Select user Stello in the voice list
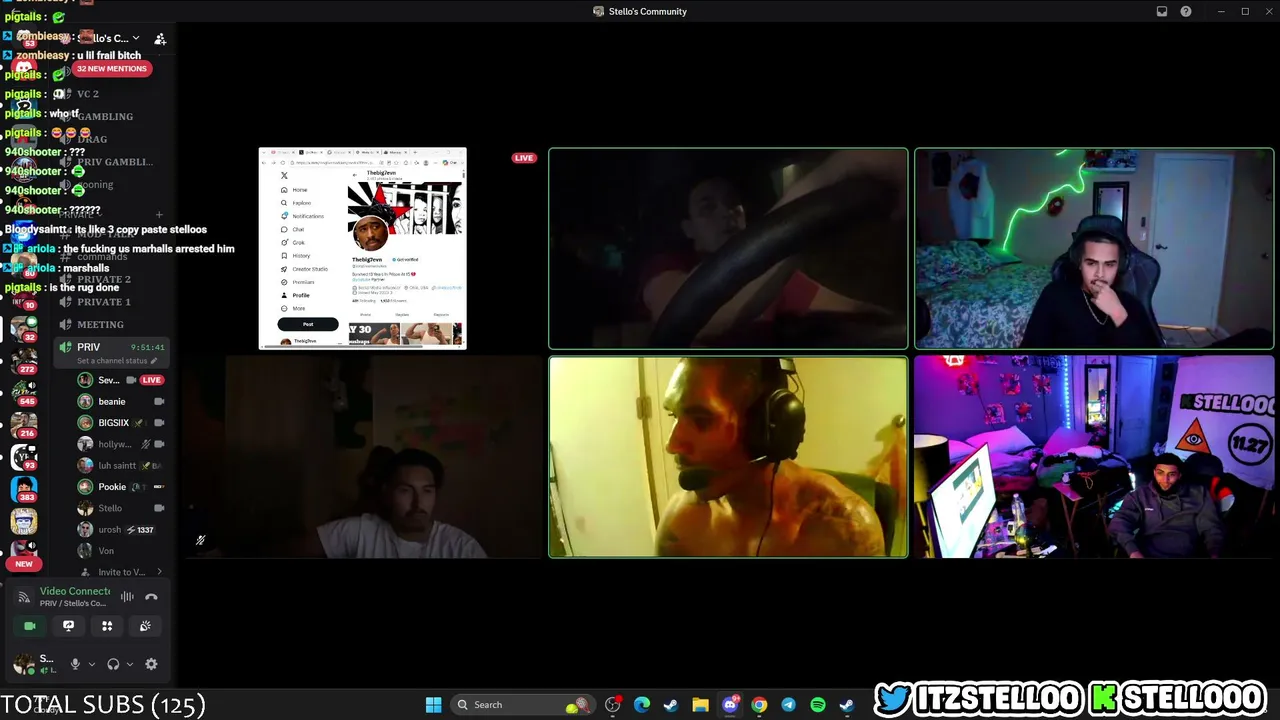 tap(121, 508)
